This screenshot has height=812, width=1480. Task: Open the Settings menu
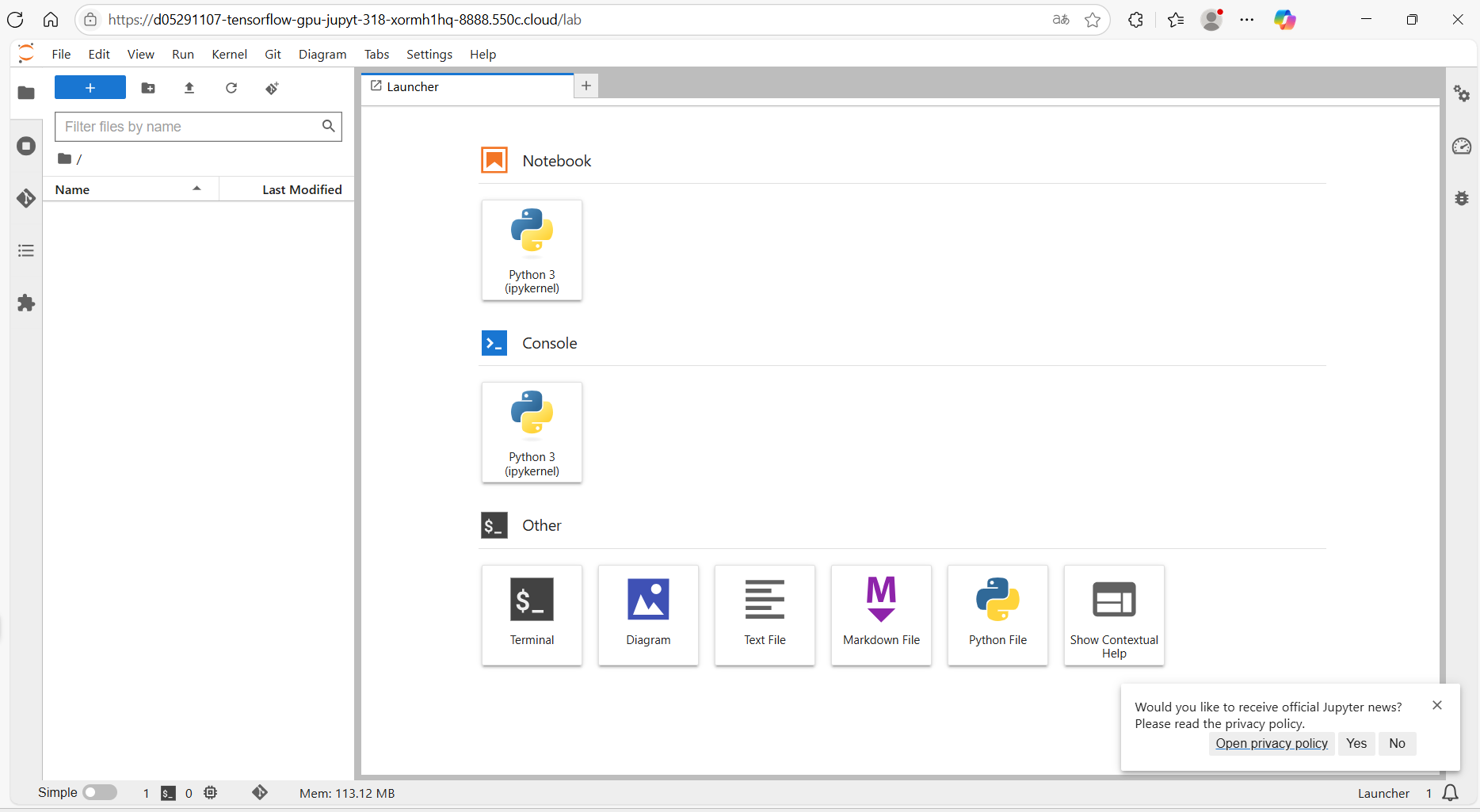(429, 54)
